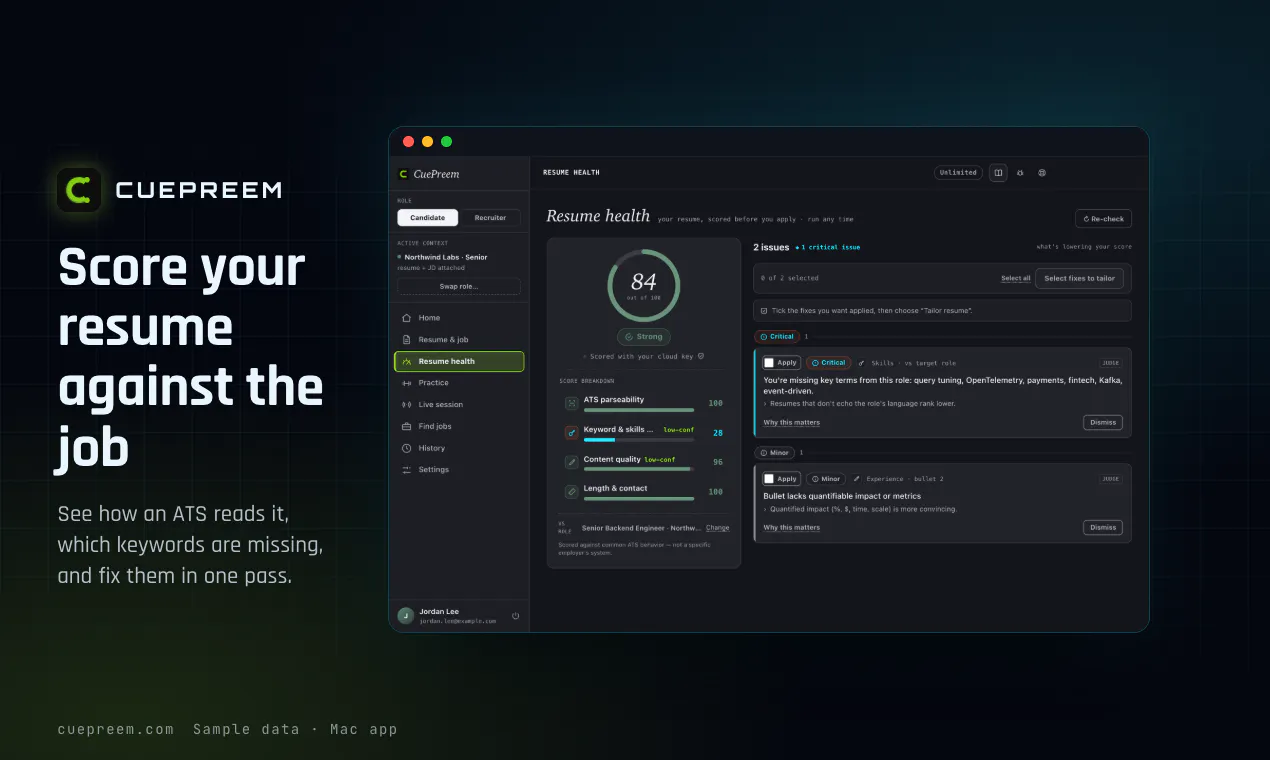Click the Unlimited plan badge

coord(958,173)
